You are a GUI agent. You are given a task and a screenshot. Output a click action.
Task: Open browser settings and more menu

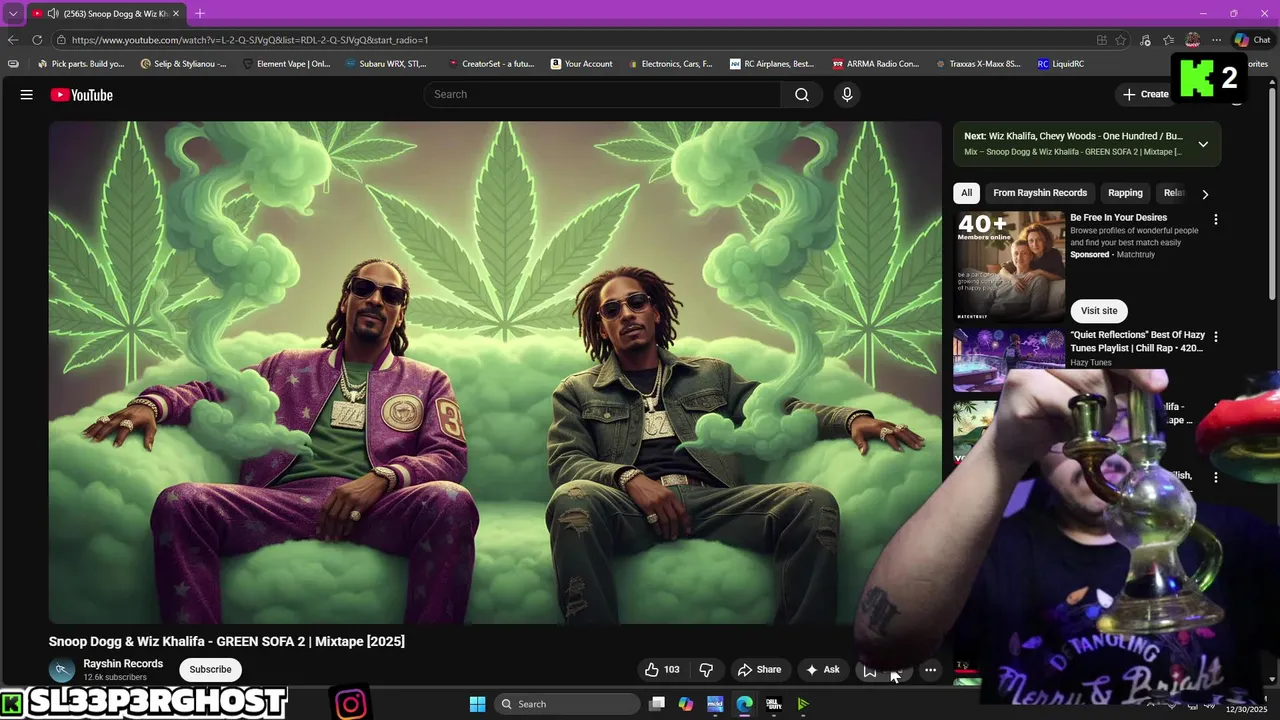[1216, 40]
